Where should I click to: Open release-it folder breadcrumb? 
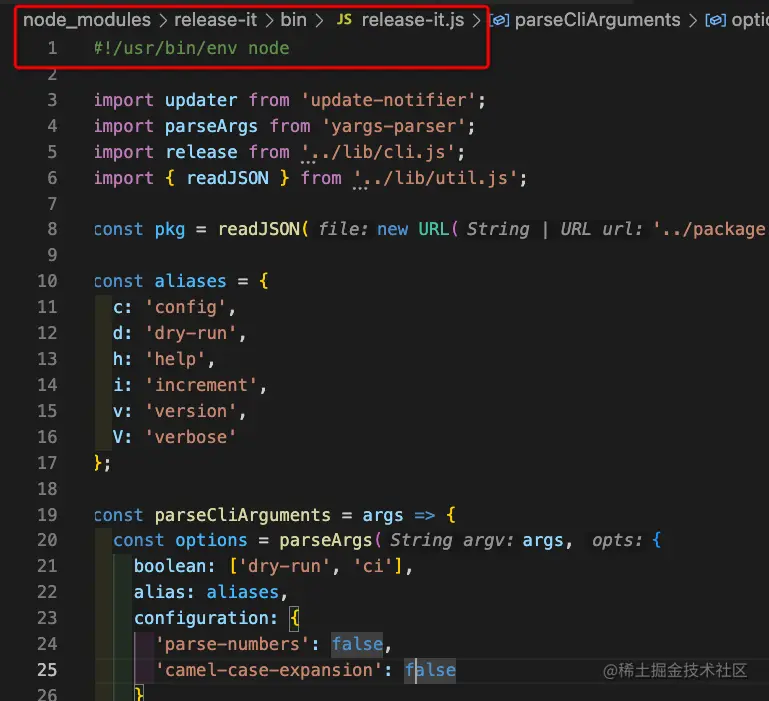(x=215, y=20)
